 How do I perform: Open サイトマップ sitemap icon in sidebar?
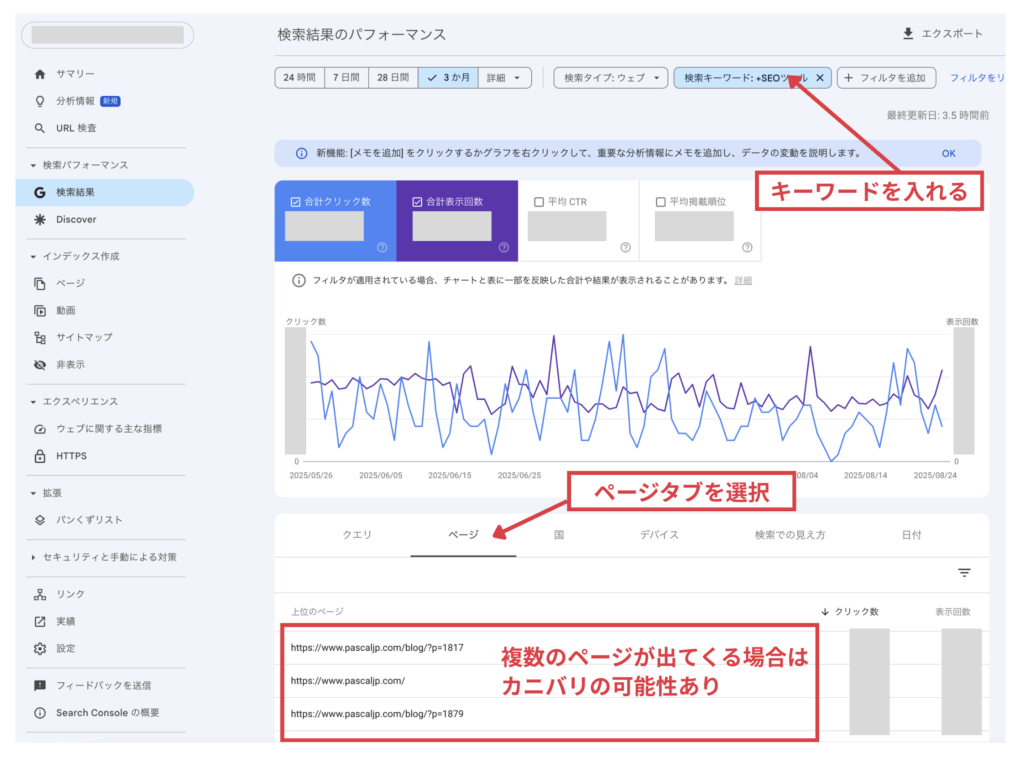(x=40, y=337)
